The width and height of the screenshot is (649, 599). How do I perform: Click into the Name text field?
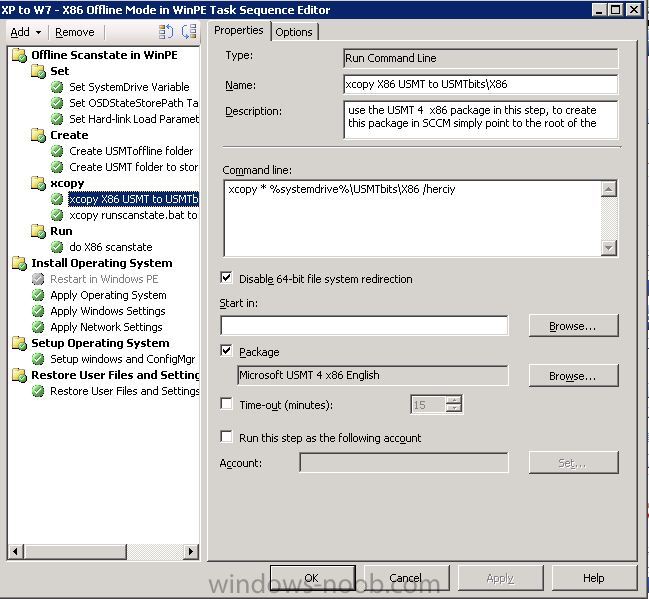pos(481,84)
